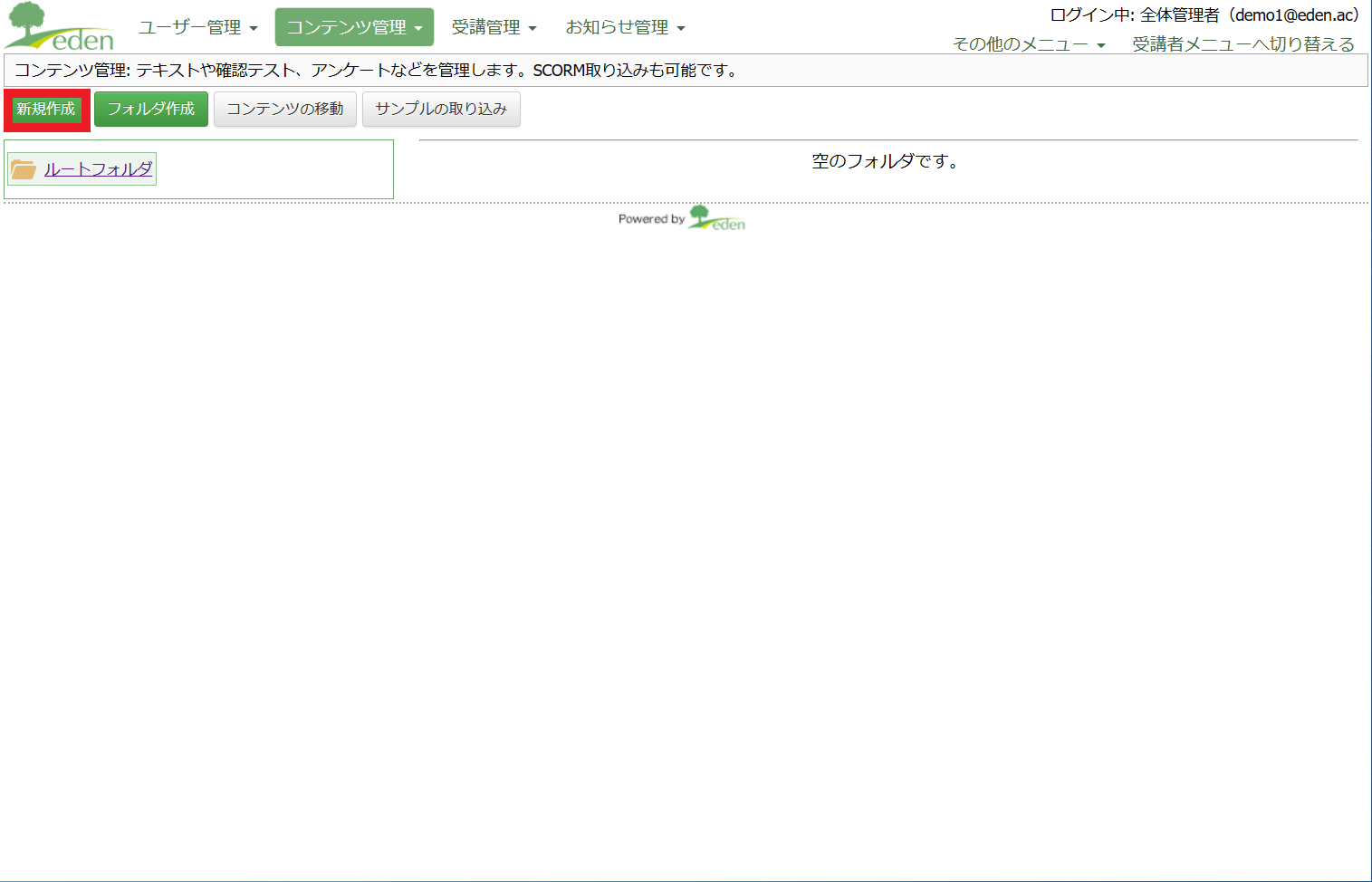This screenshot has width=1372, height=882.
Task: Click the 新規作成 button
Action: 46,110
